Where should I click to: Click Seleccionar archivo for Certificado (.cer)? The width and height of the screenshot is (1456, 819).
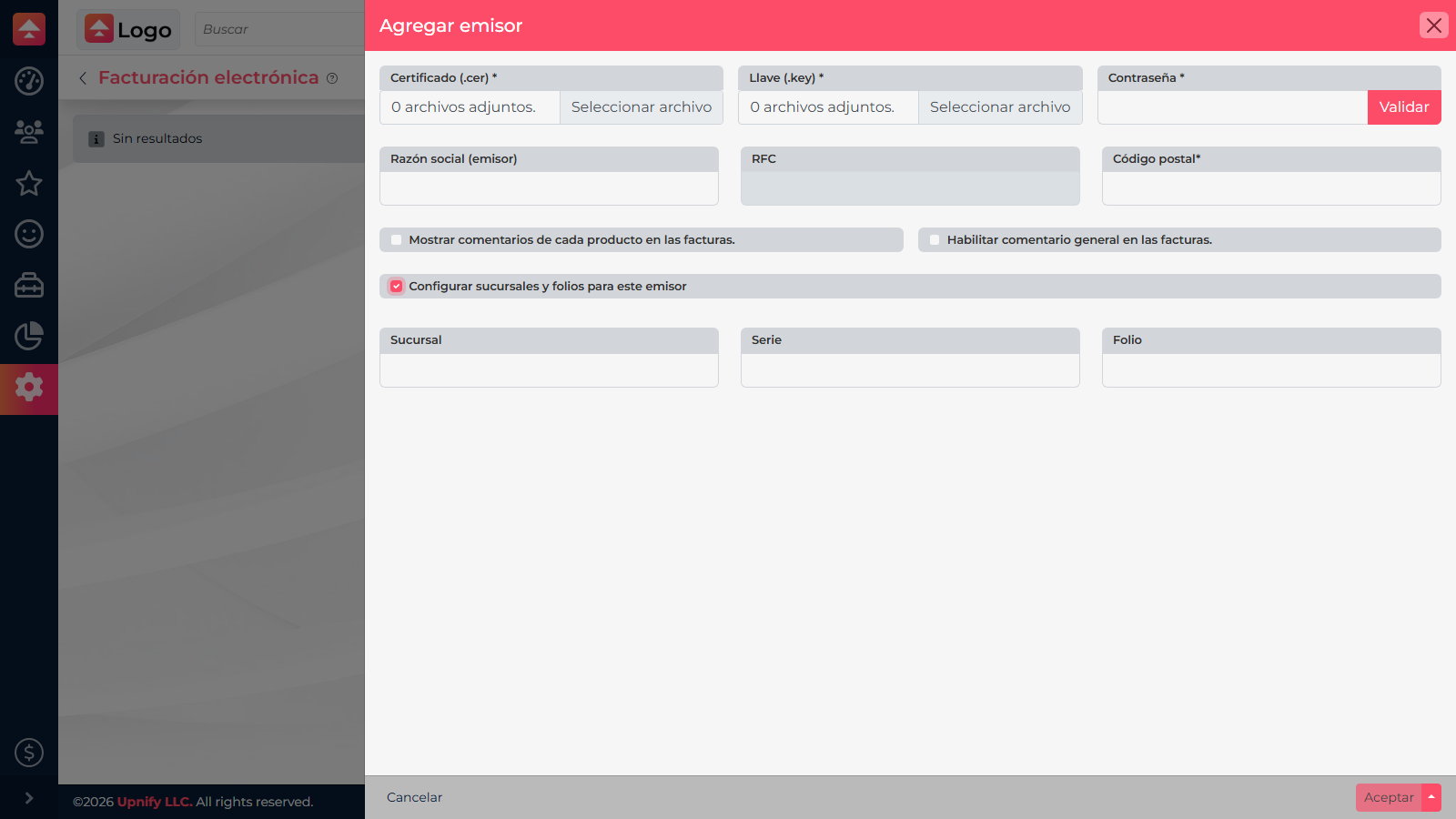pyautogui.click(x=642, y=107)
